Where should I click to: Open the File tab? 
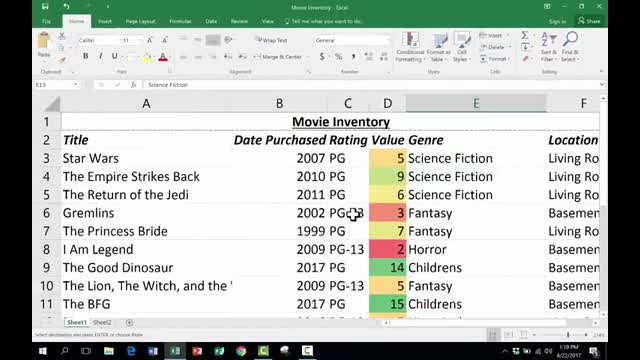point(47,21)
